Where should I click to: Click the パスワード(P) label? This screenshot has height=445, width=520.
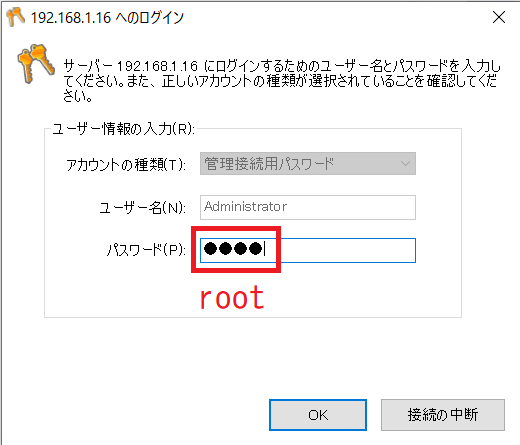[146, 250]
